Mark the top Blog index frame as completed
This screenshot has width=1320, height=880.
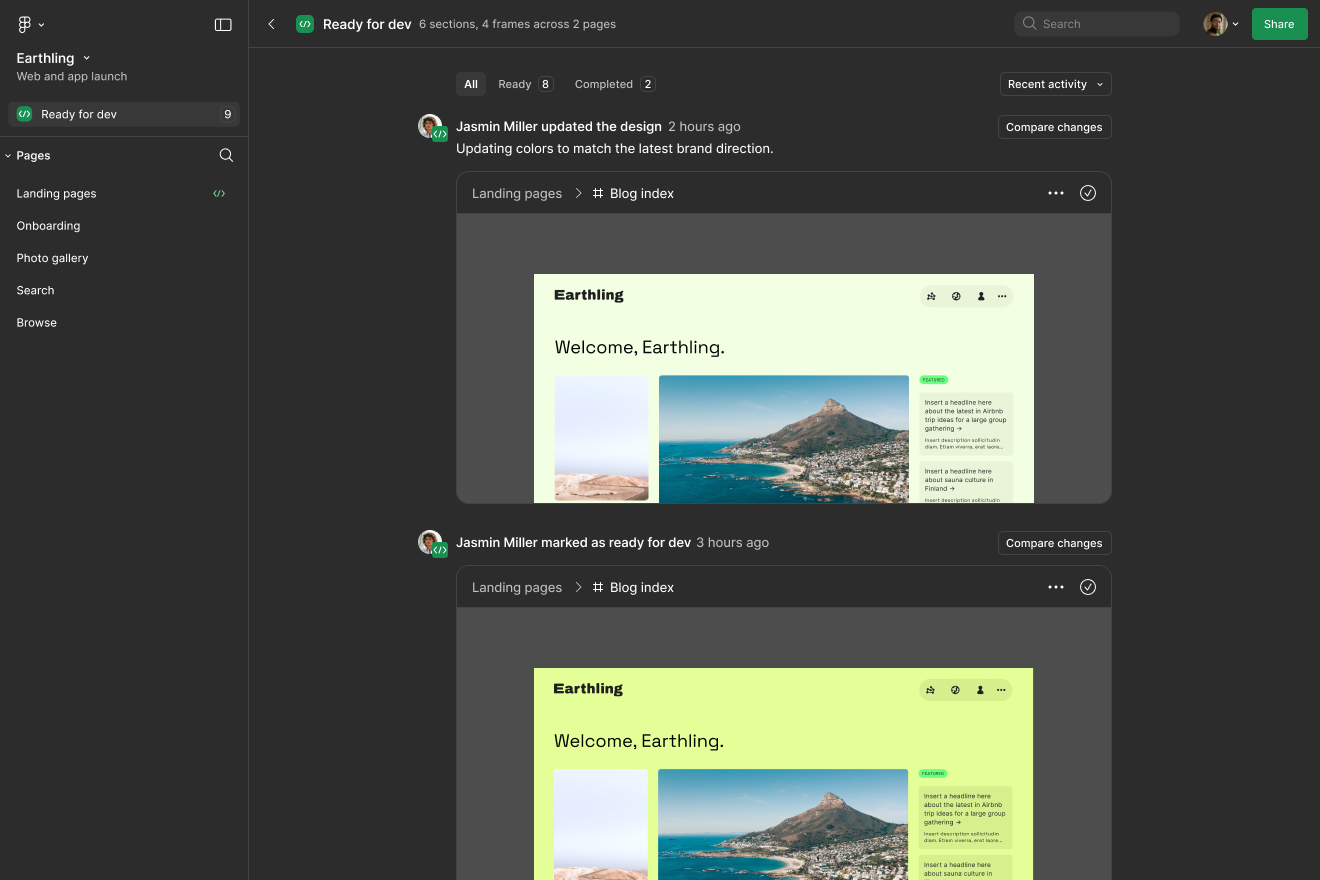[x=1088, y=193]
